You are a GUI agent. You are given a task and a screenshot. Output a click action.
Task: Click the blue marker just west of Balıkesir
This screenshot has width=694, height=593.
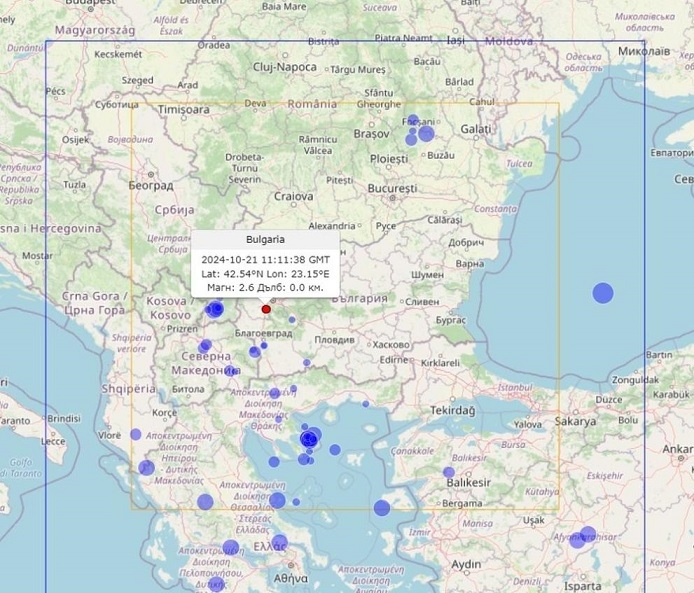click(x=449, y=472)
